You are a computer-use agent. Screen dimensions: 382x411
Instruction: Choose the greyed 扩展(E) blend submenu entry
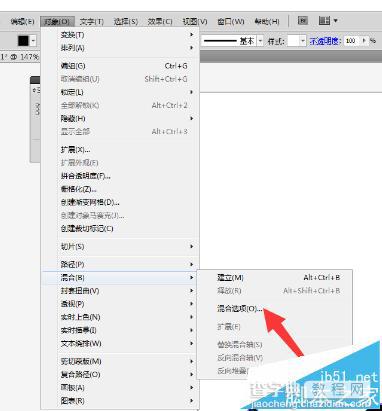pyautogui.click(x=274, y=327)
